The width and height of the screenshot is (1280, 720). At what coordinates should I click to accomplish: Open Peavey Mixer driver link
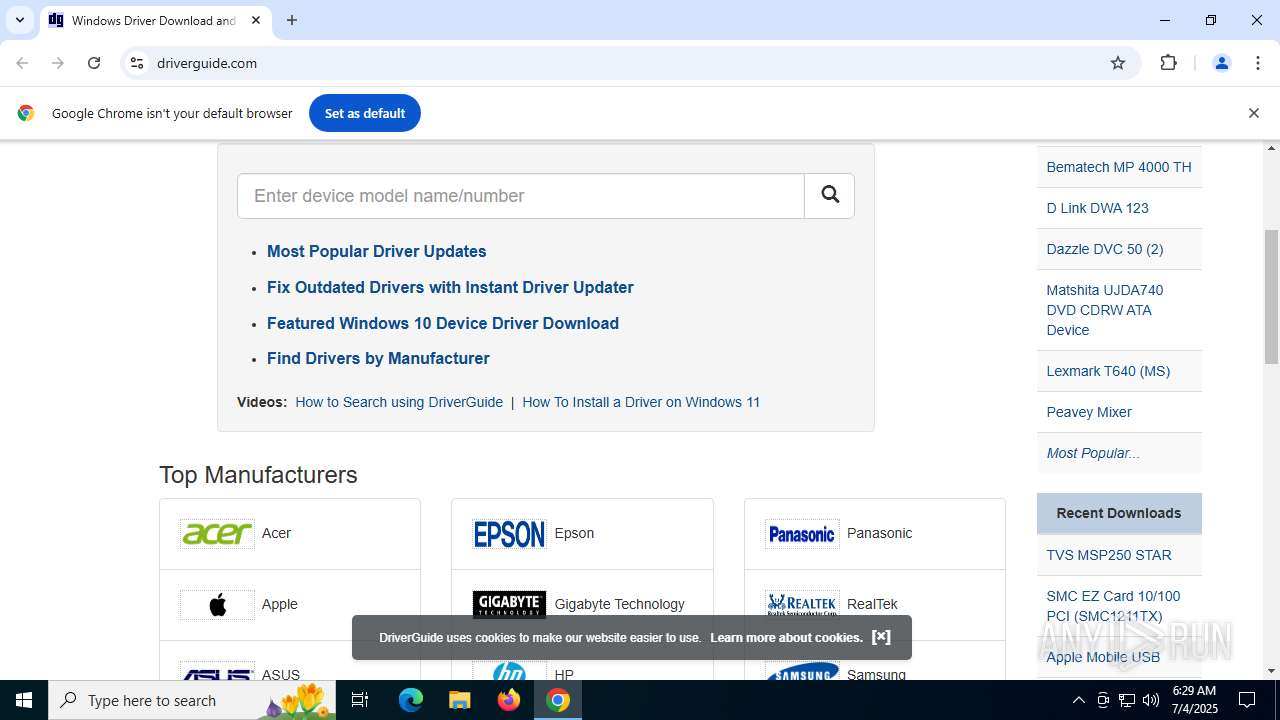click(1089, 412)
